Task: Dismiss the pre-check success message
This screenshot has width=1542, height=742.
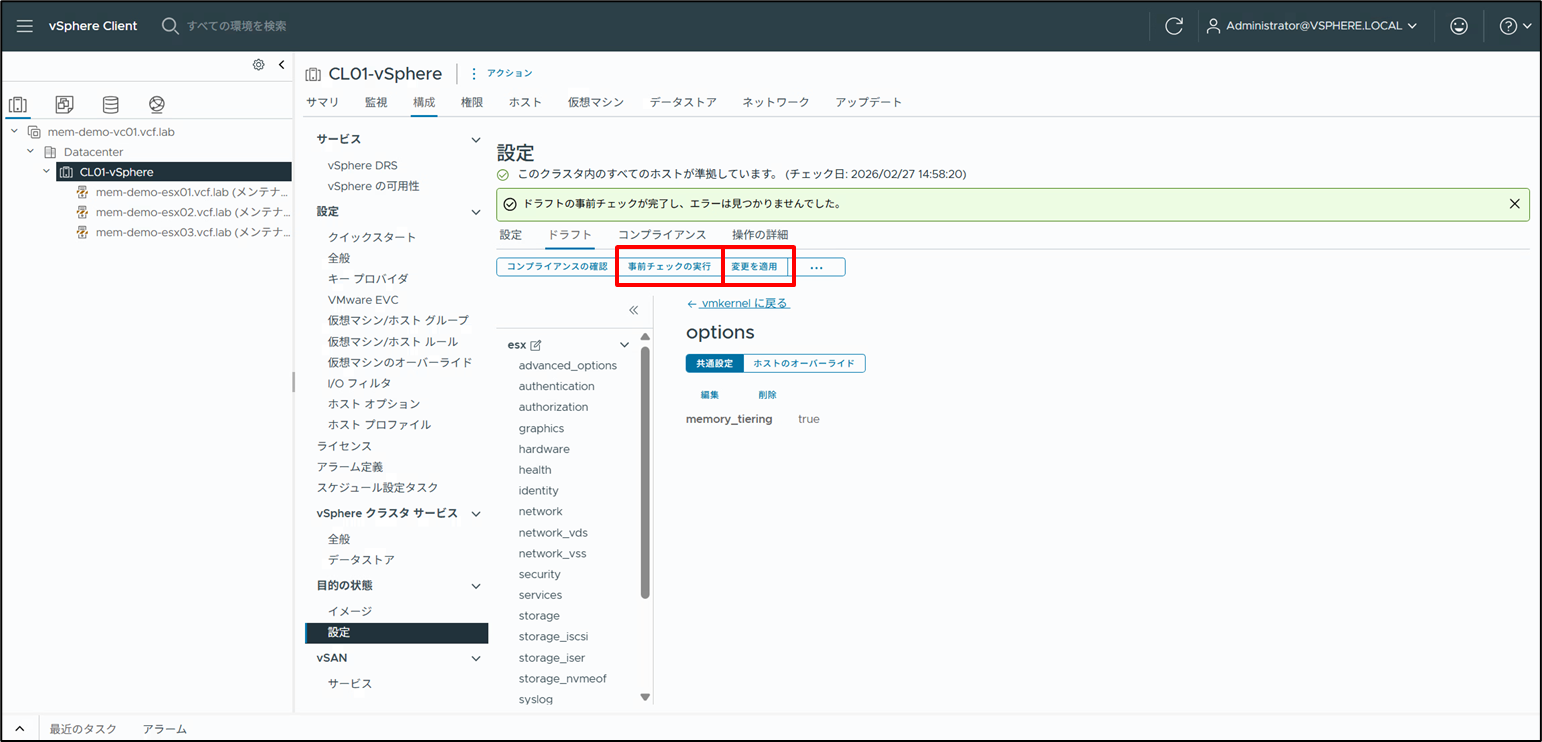Action: (x=1514, y=204)
